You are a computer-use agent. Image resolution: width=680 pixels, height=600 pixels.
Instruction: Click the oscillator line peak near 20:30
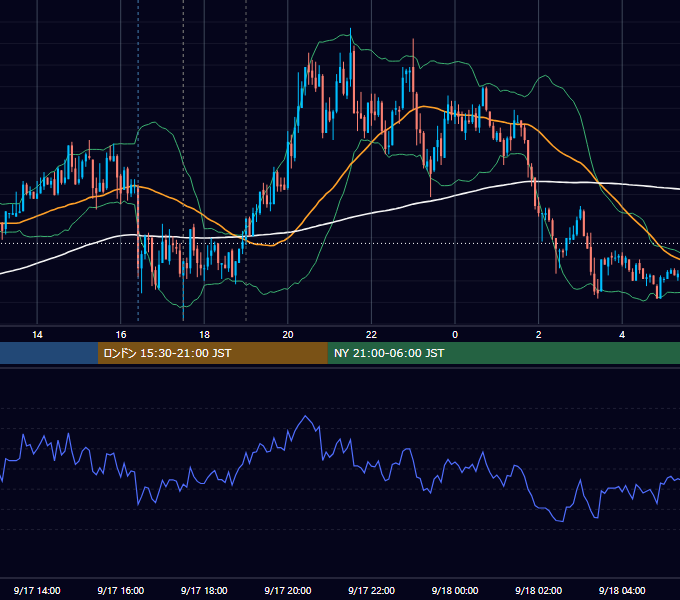[306, 417]
